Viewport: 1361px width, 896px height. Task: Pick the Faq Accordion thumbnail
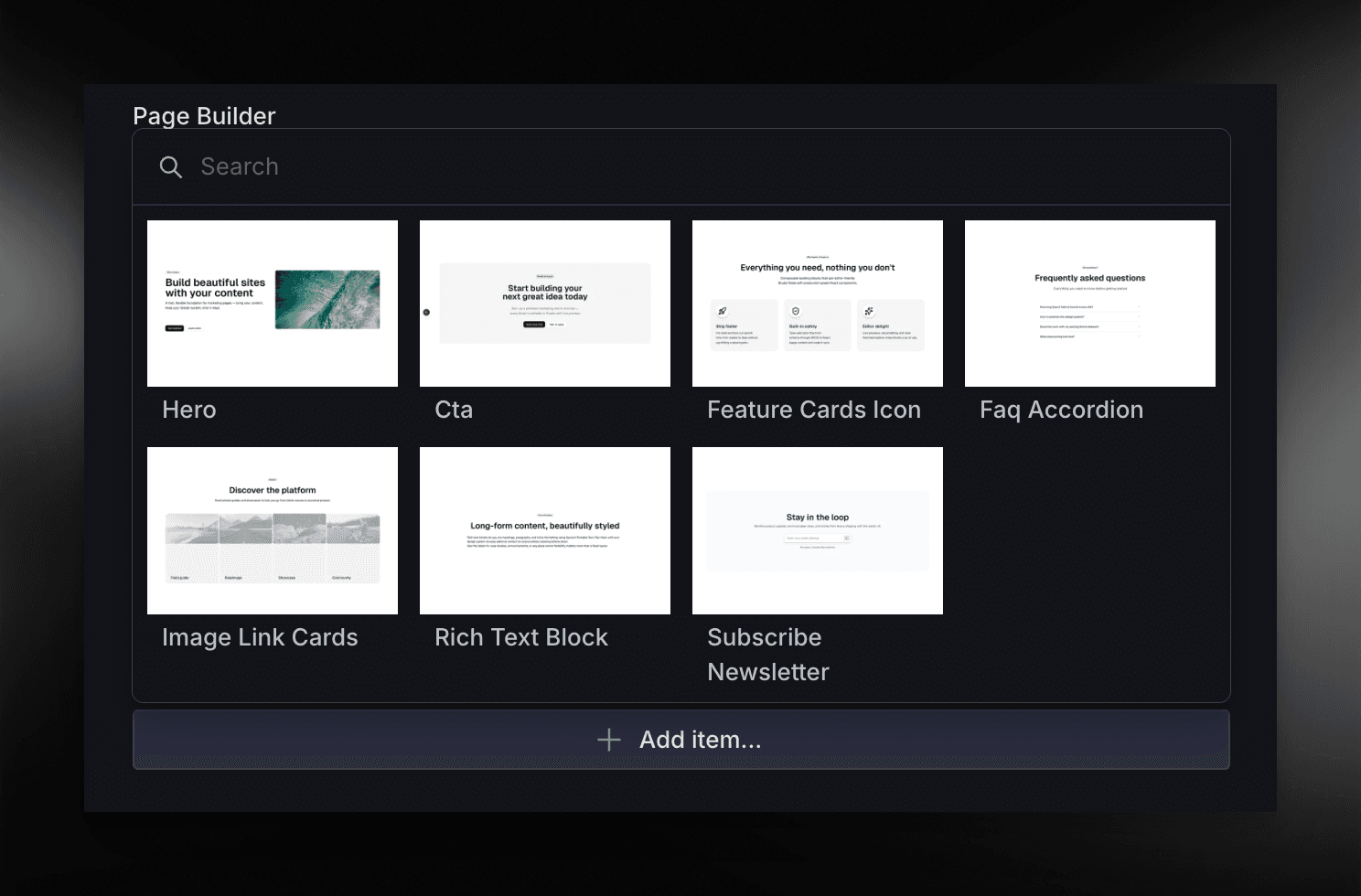click(x=1090, y=304)
